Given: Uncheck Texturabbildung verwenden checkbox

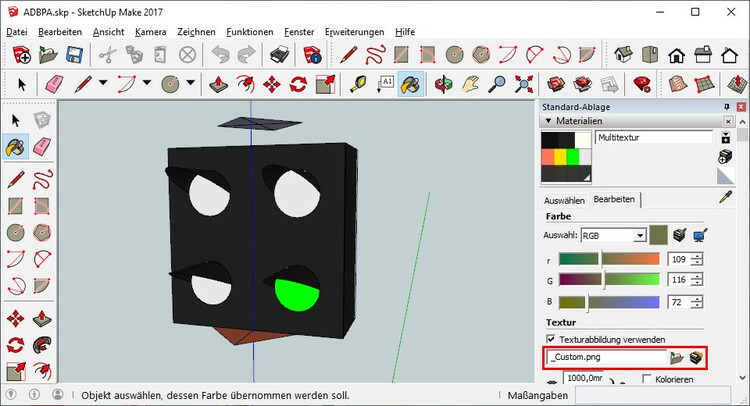Looking at the screenshot, I should (x=552, y=339).
